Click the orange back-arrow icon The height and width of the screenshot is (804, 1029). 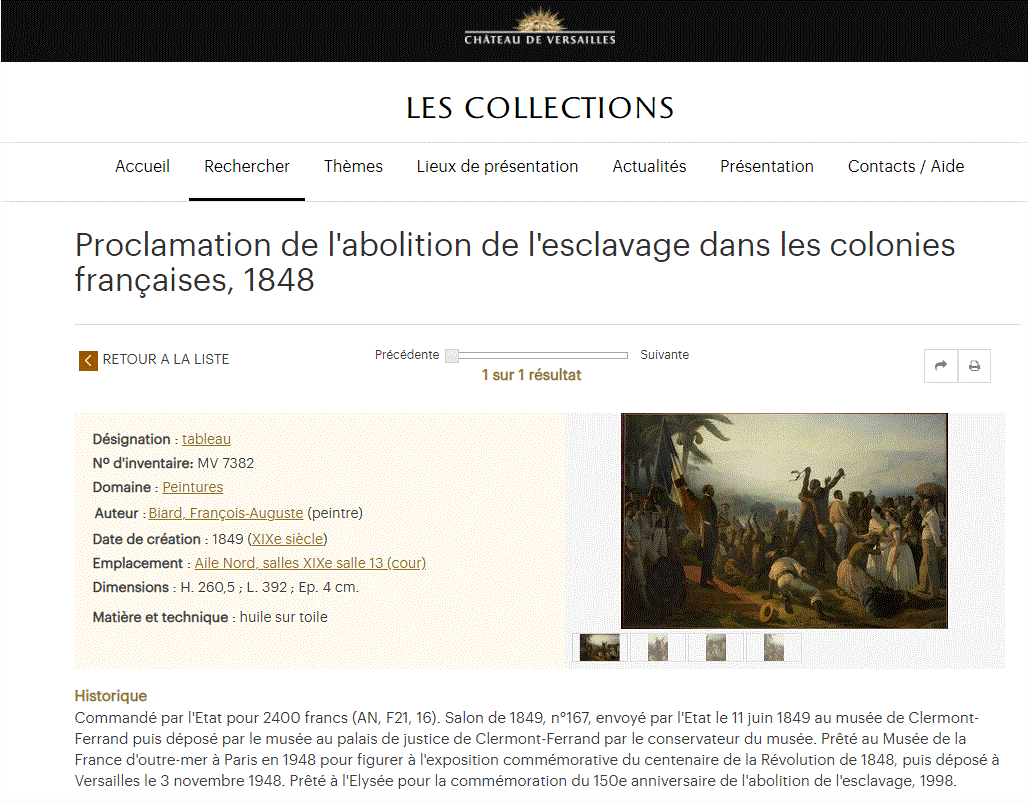88,360
